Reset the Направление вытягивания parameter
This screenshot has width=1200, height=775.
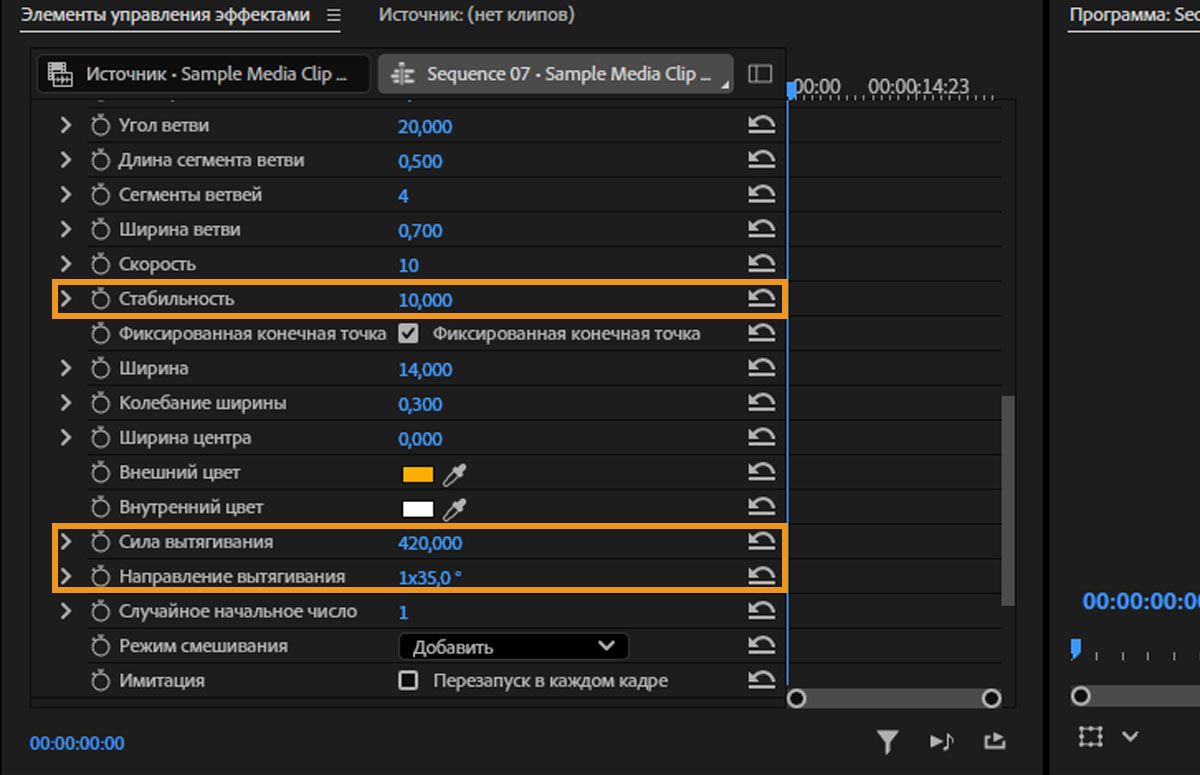[x=762, y=576]
